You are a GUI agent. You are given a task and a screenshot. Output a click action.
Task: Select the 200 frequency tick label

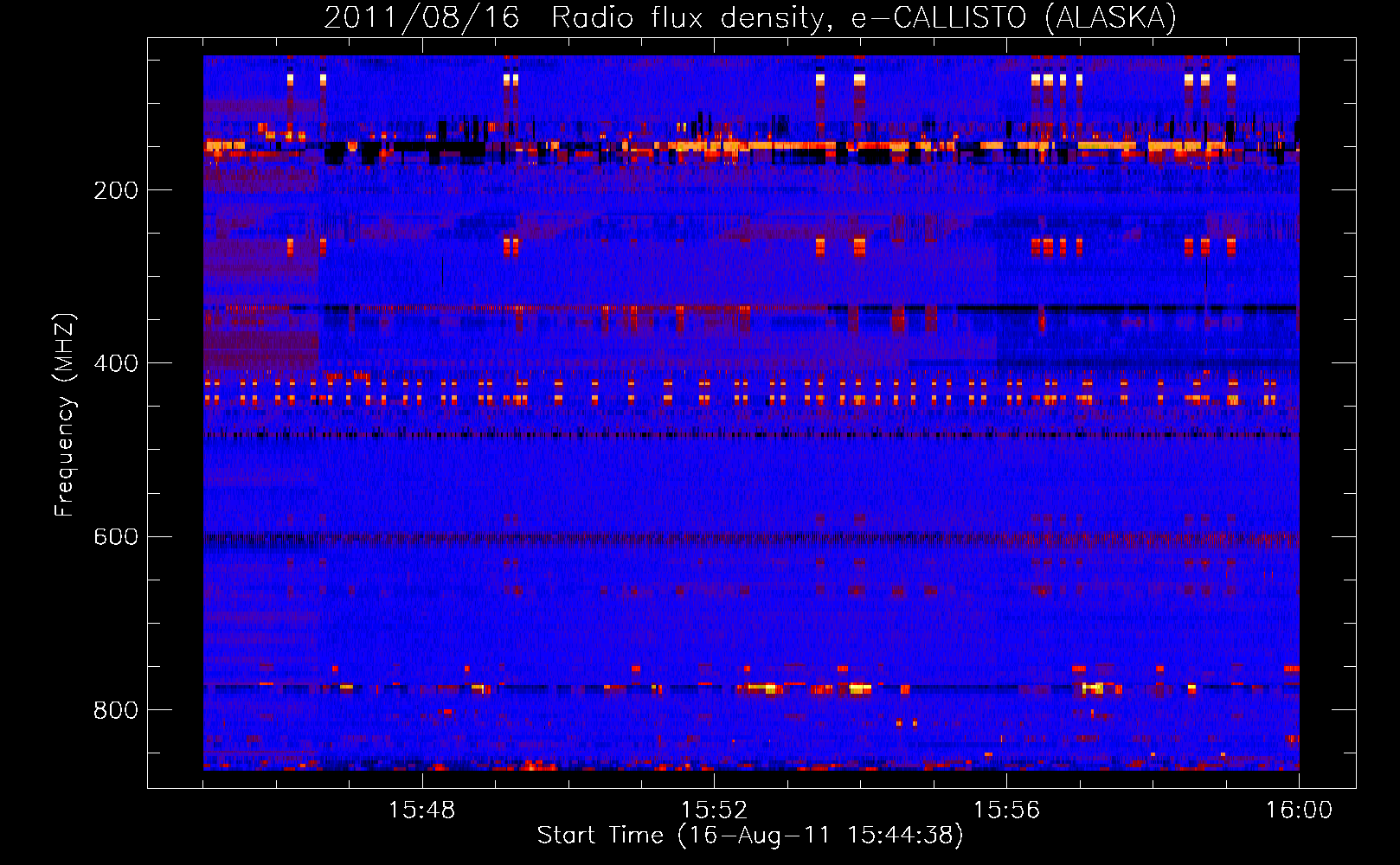[116, 190]
